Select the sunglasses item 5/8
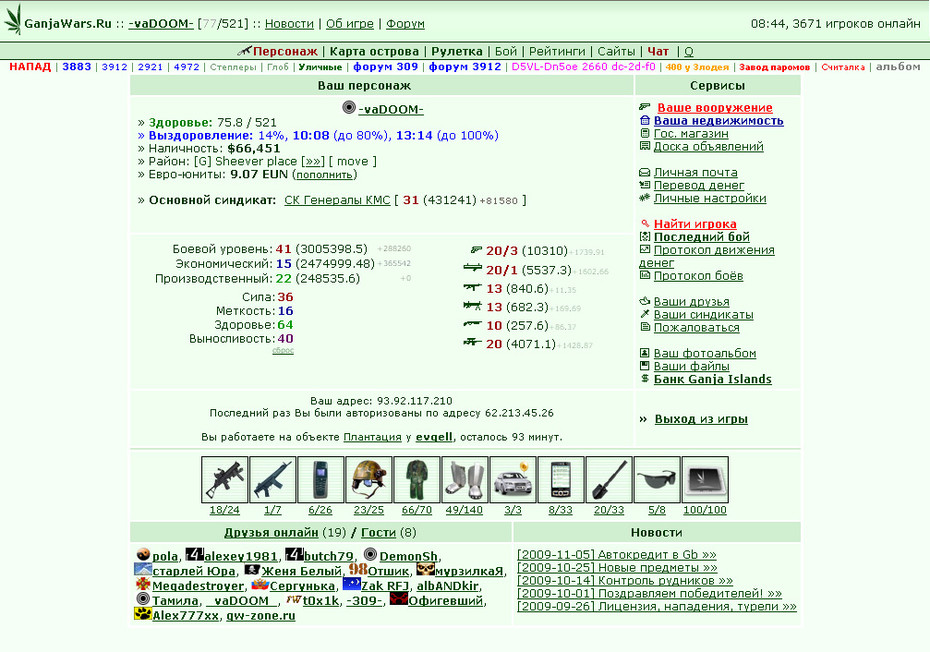The height and width of the screenshot is (652, 930). [657, 479]
